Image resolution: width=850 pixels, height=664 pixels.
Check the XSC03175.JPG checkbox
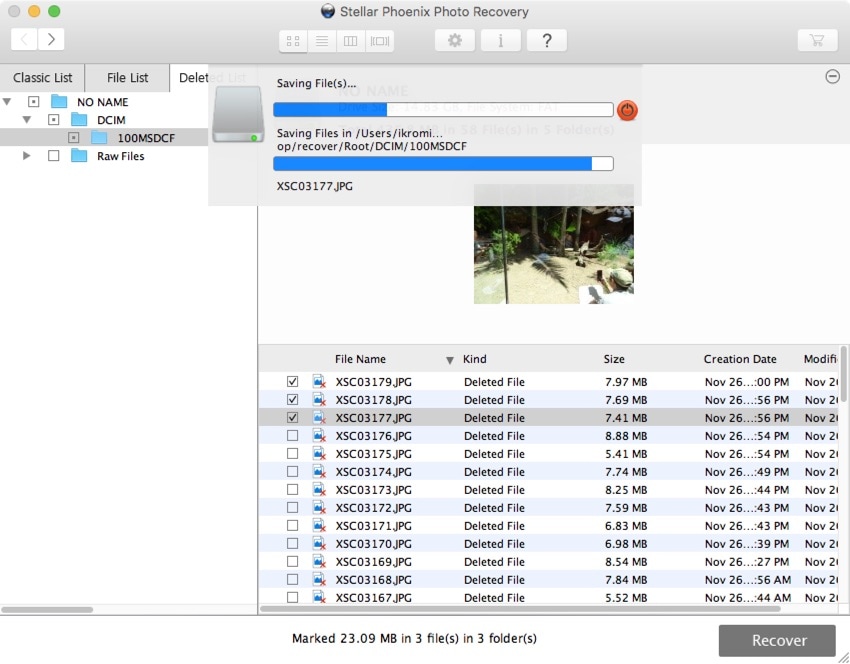[292, 453]
